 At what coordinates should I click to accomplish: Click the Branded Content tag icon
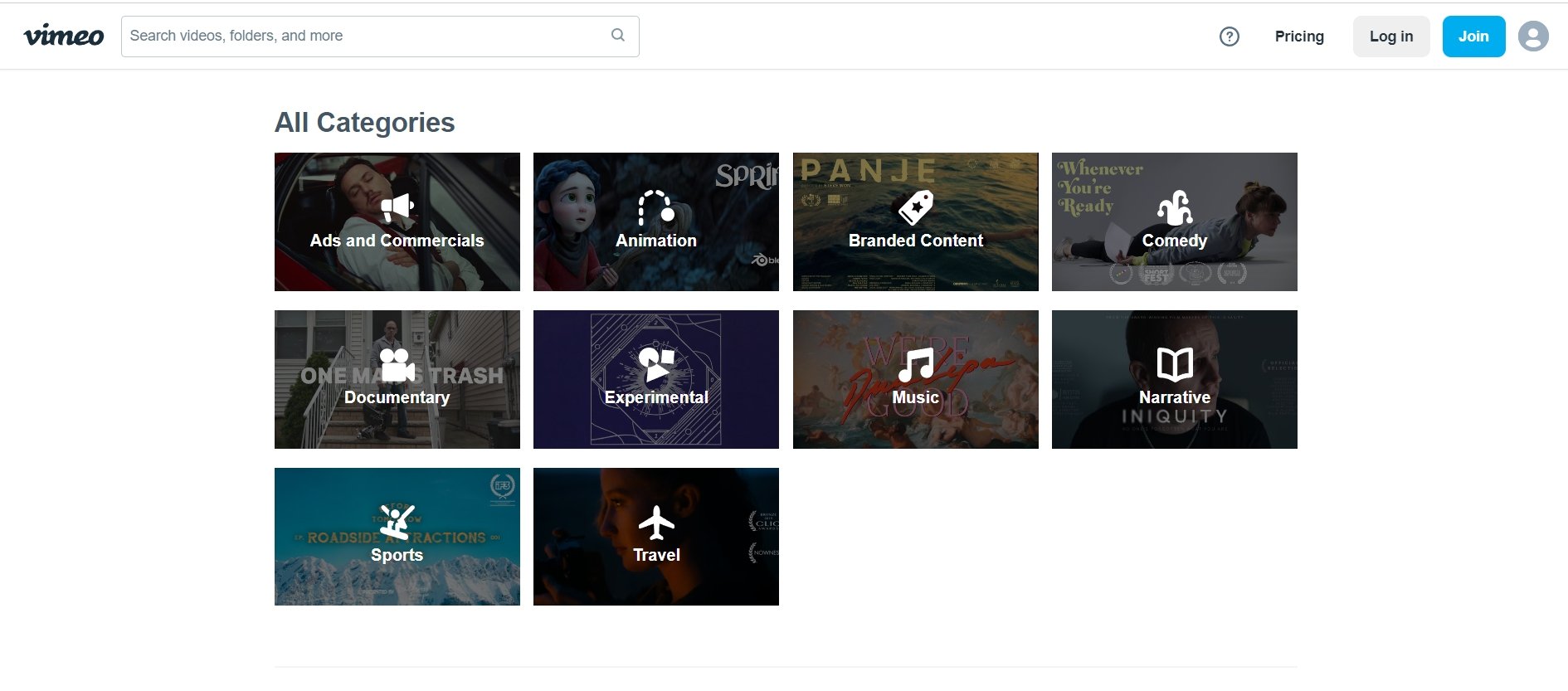915,207
